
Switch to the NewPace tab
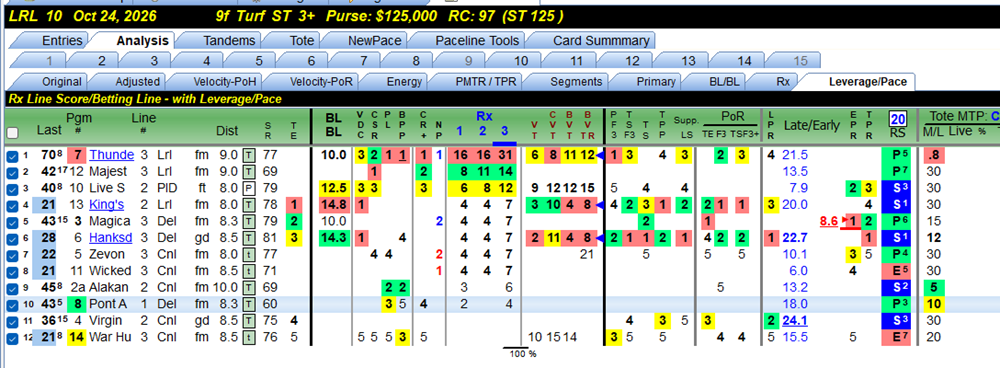coord(374,40)
